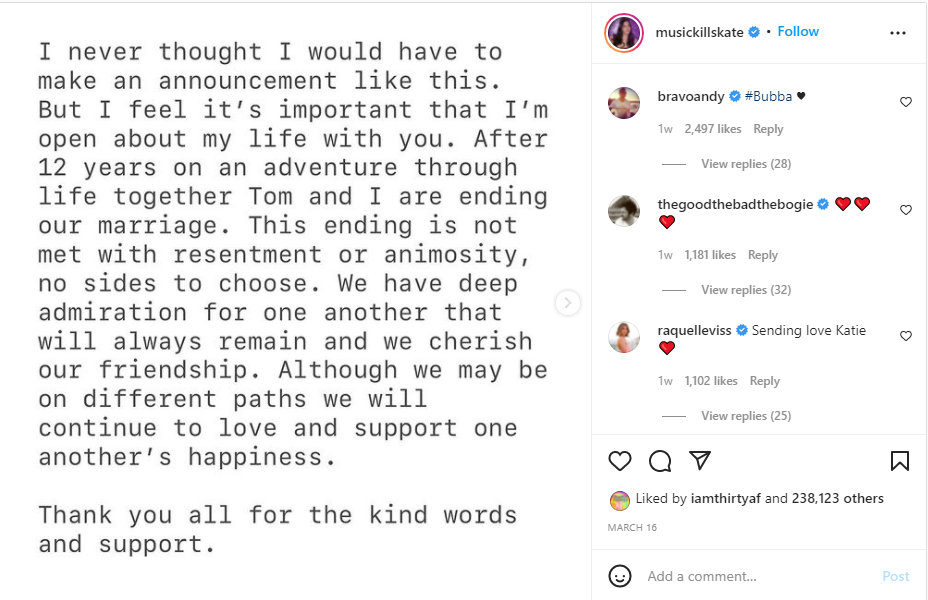The width and height of the screenshot is (928, 600).
Task: Follow the musickillskate account
Action: pyautogui.click(x=798, y=32)
